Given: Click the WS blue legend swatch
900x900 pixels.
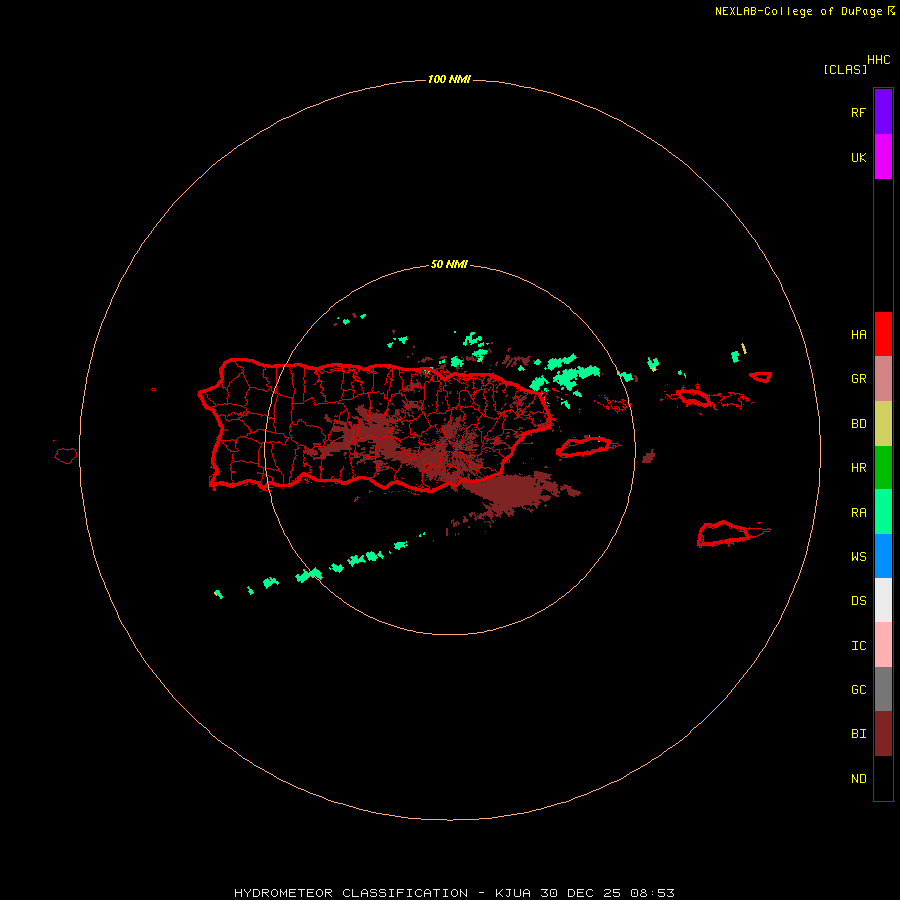Looking at the screenshot, I should click(883, 556).
